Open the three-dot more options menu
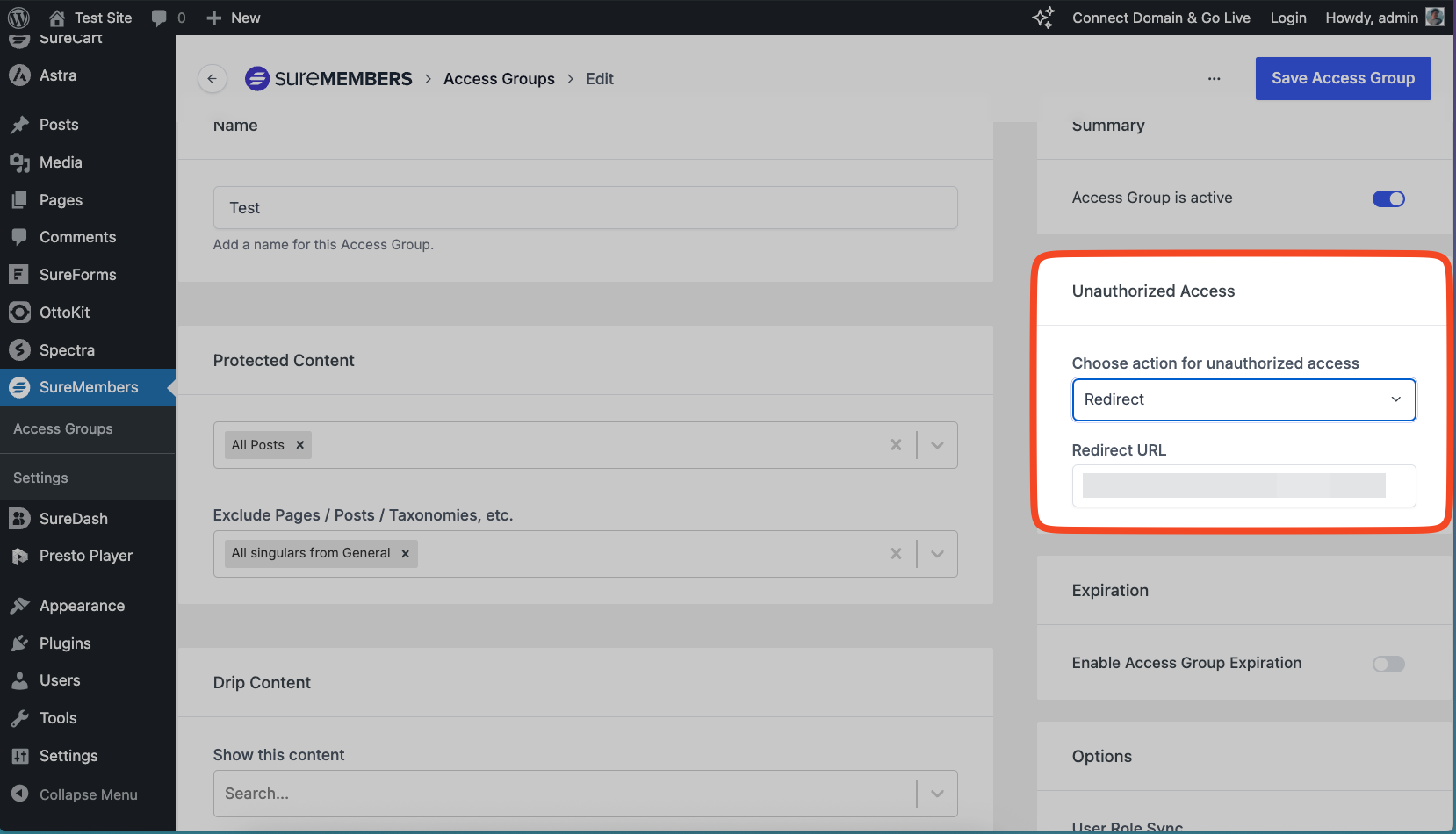Viewport: 1456px width, 834px height. pos(1214,79)
